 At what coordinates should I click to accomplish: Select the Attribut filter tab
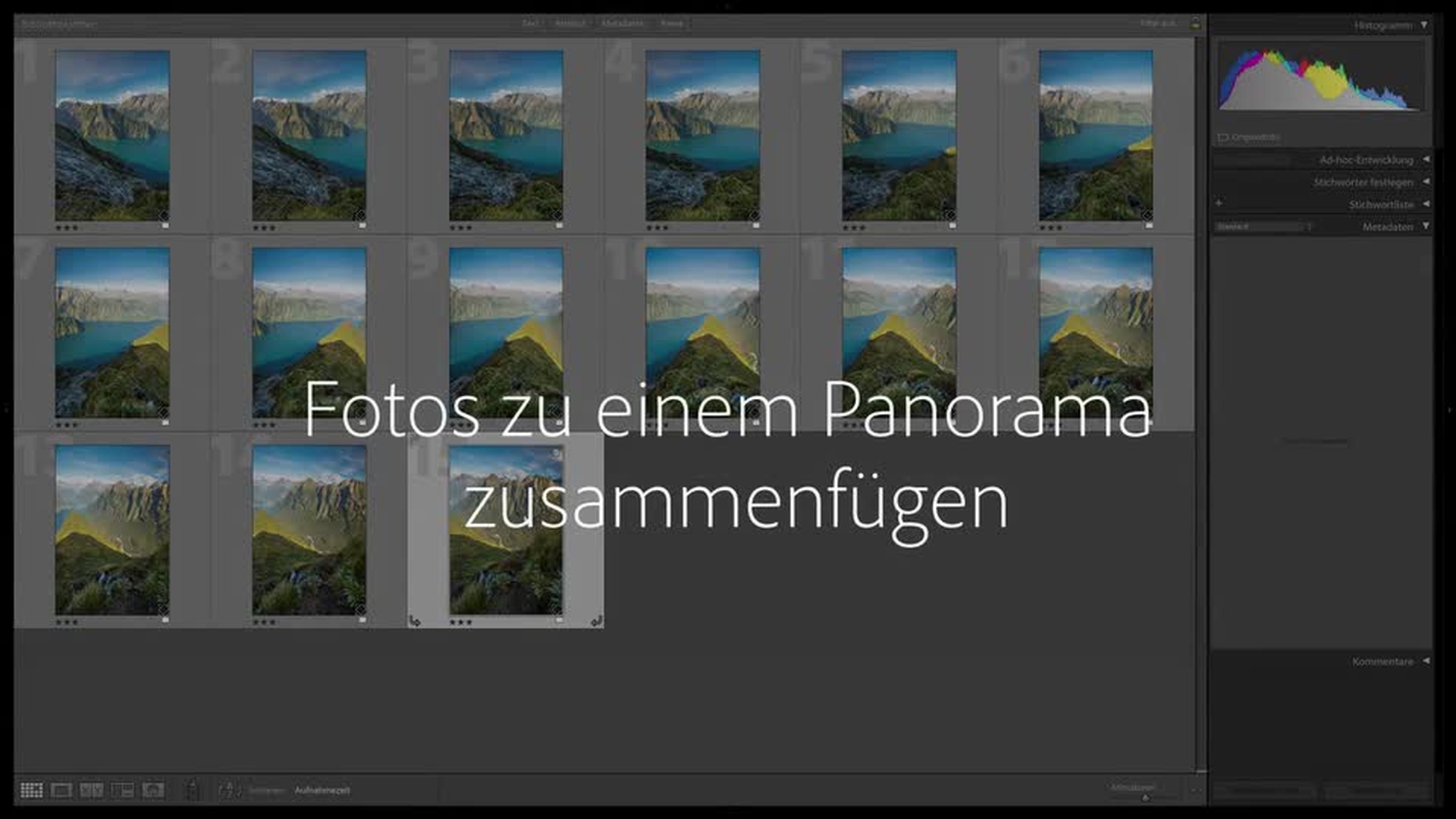(x=570, y=24)
